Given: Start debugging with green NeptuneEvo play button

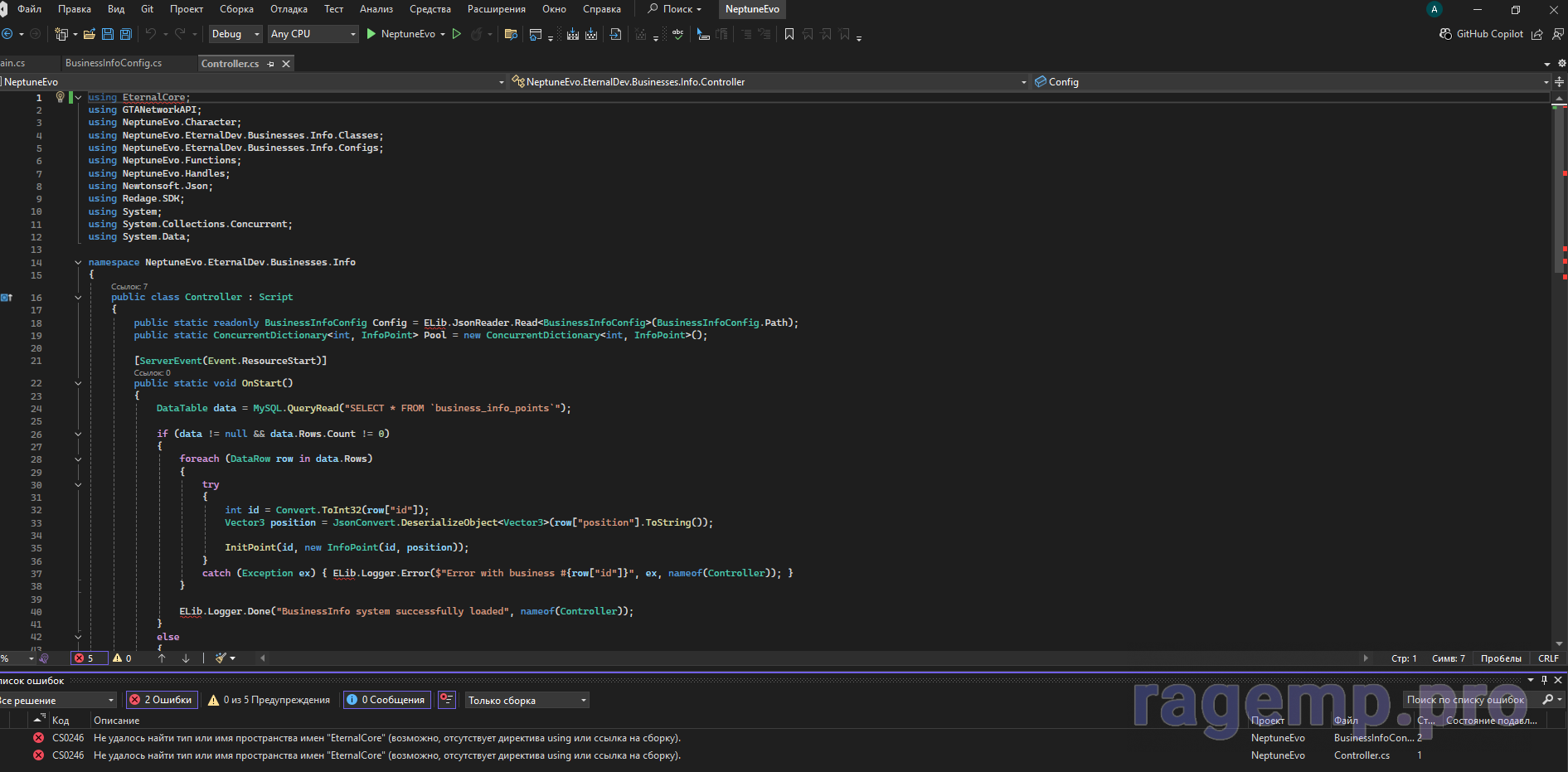Looking at the screenshot, I should [401, 34].
